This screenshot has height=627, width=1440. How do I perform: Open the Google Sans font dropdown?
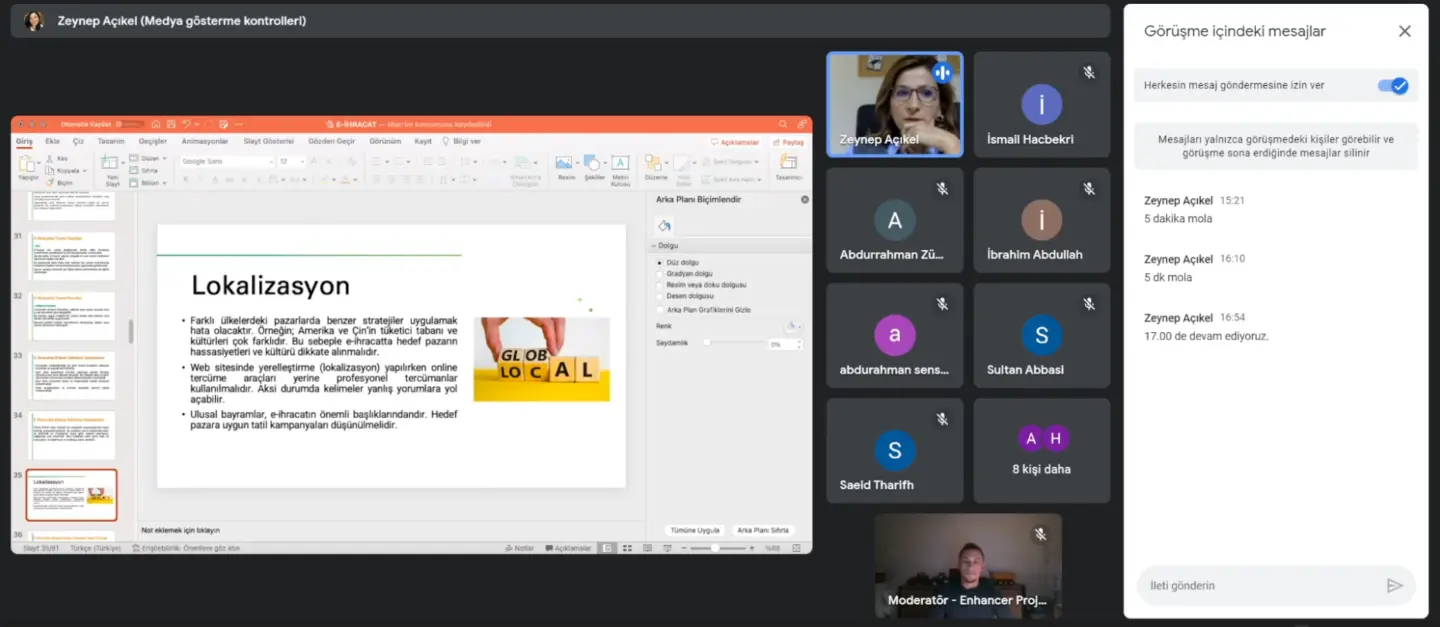tap(227, 161)
